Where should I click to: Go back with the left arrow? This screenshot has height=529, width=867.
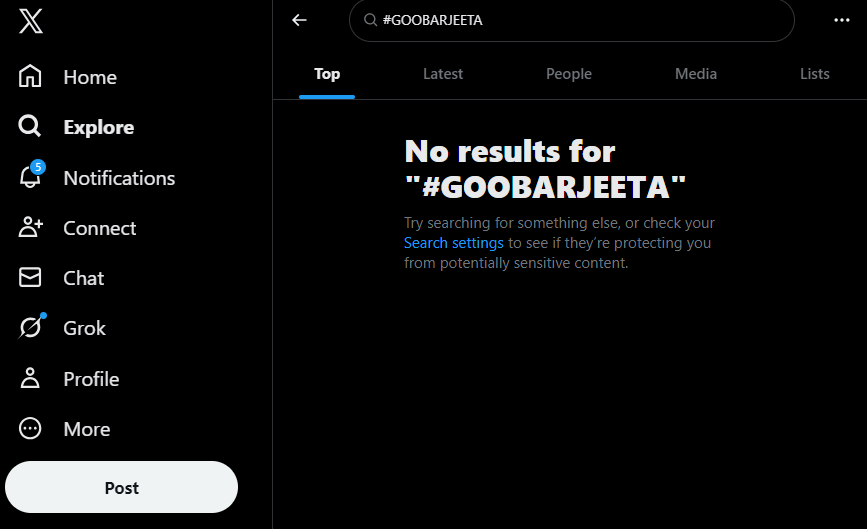tap(299, 20)
